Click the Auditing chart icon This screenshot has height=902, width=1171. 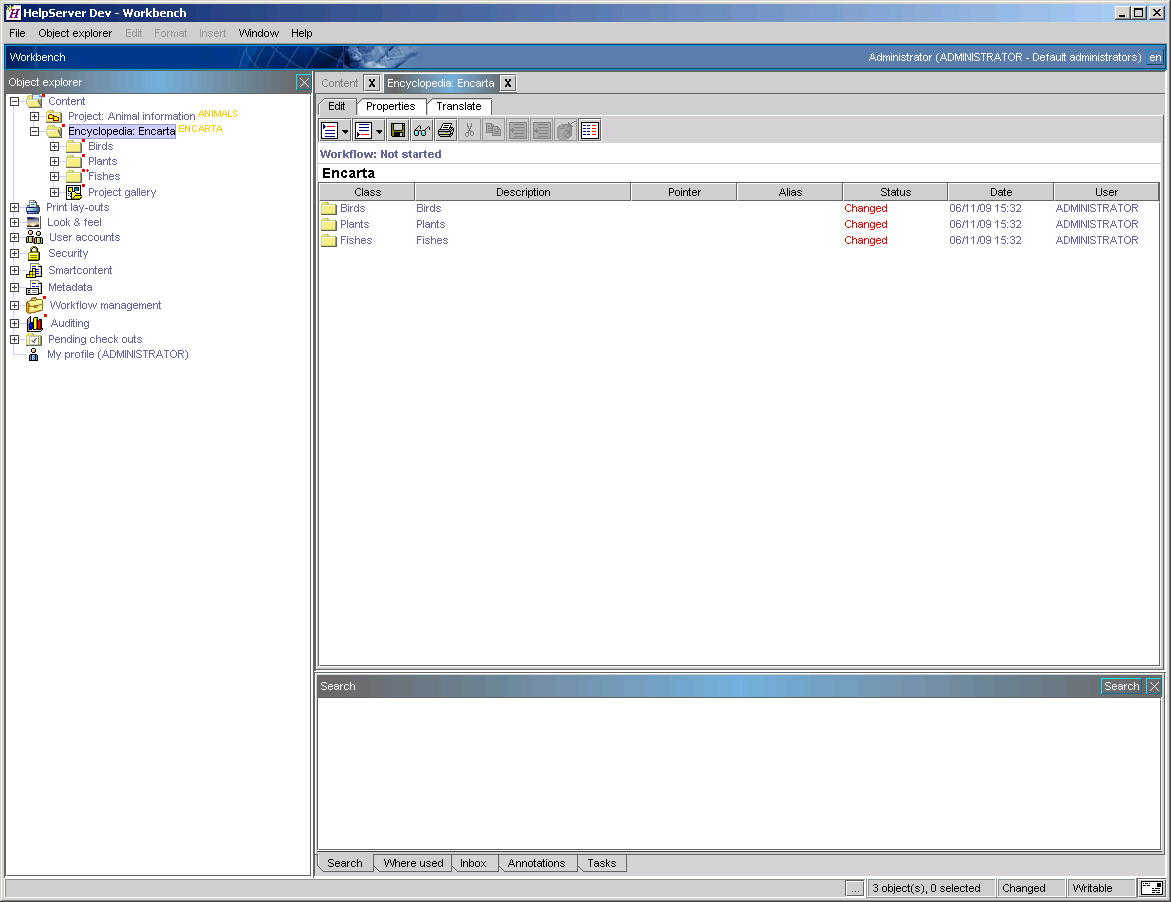(x=34, y=323)
